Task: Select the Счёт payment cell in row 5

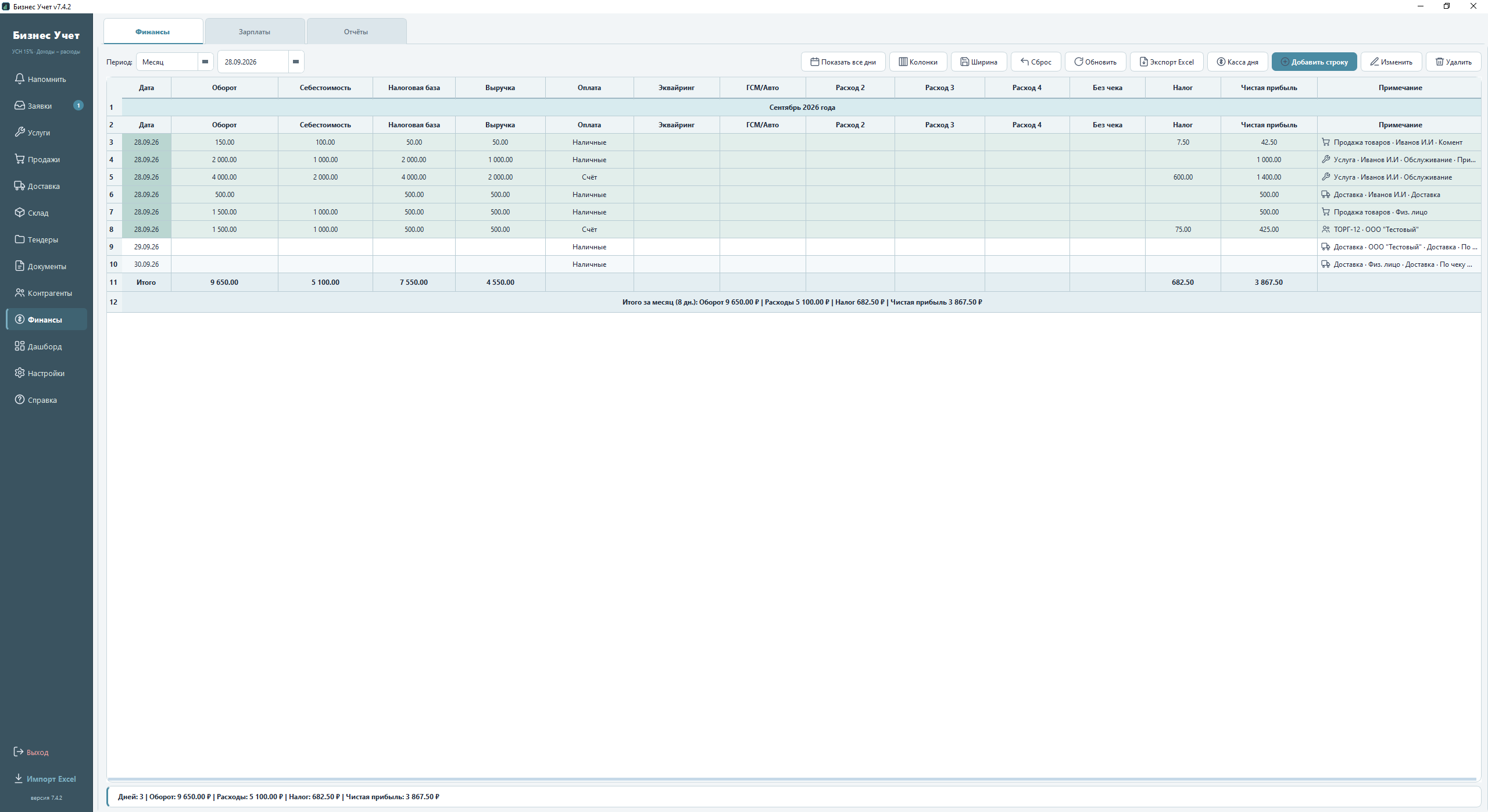Action: pyautogui.click(x=589, y=177)
